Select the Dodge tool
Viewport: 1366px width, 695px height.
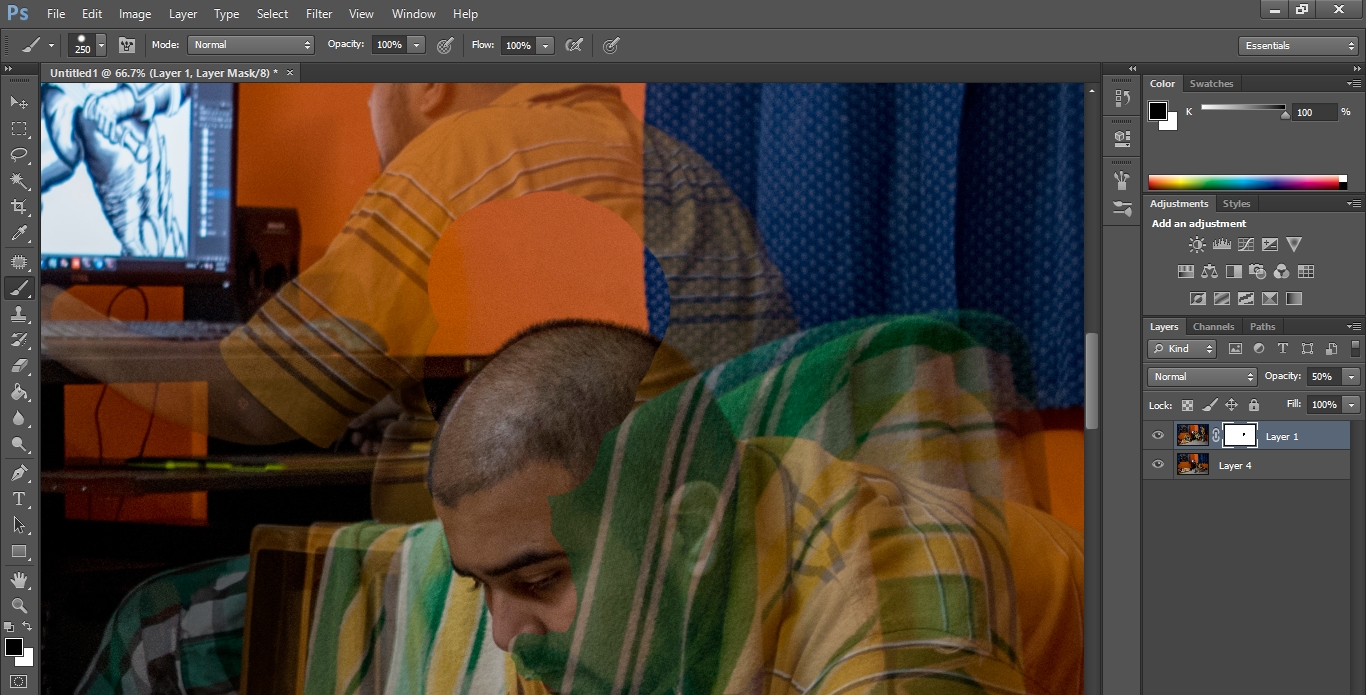coord(19,444)
